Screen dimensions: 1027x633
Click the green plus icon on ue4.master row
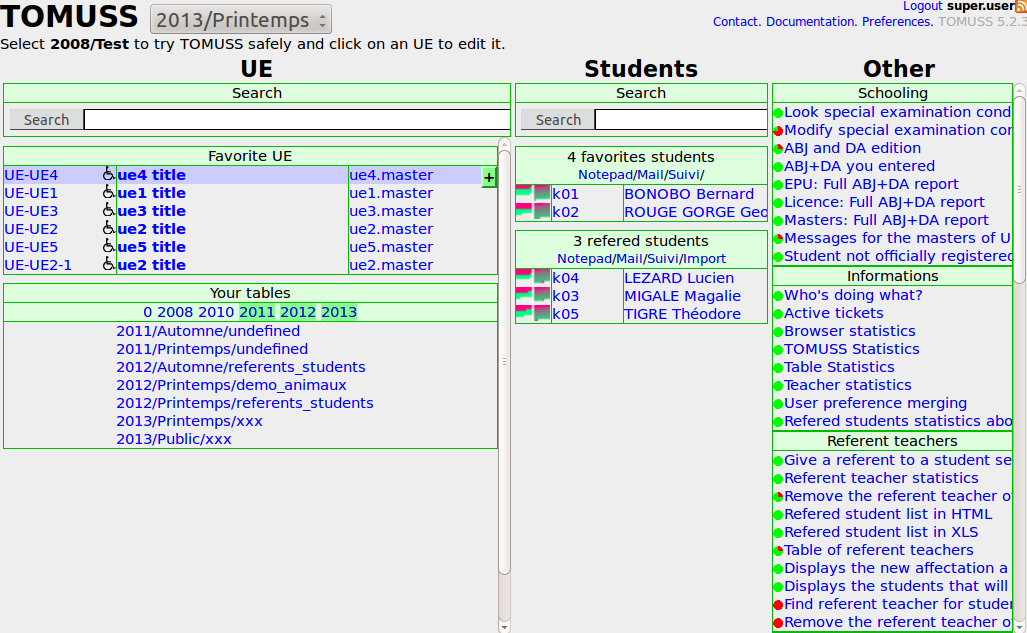pos(488,176)
